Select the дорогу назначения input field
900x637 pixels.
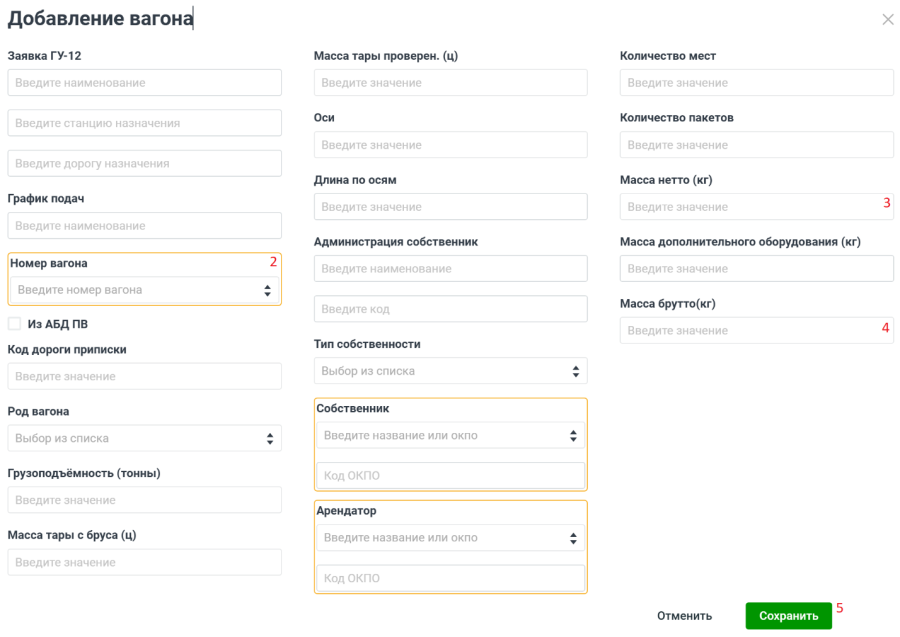pos(145,163)
